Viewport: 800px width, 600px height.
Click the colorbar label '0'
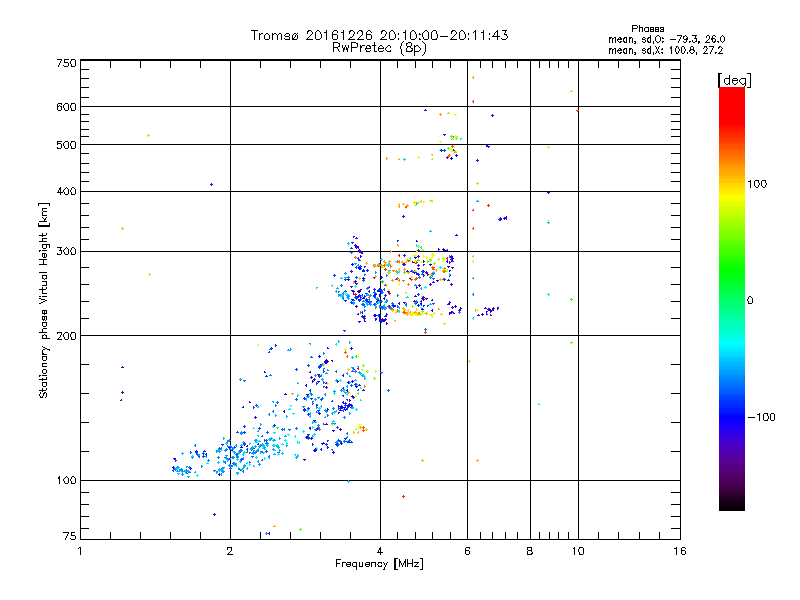750,301
